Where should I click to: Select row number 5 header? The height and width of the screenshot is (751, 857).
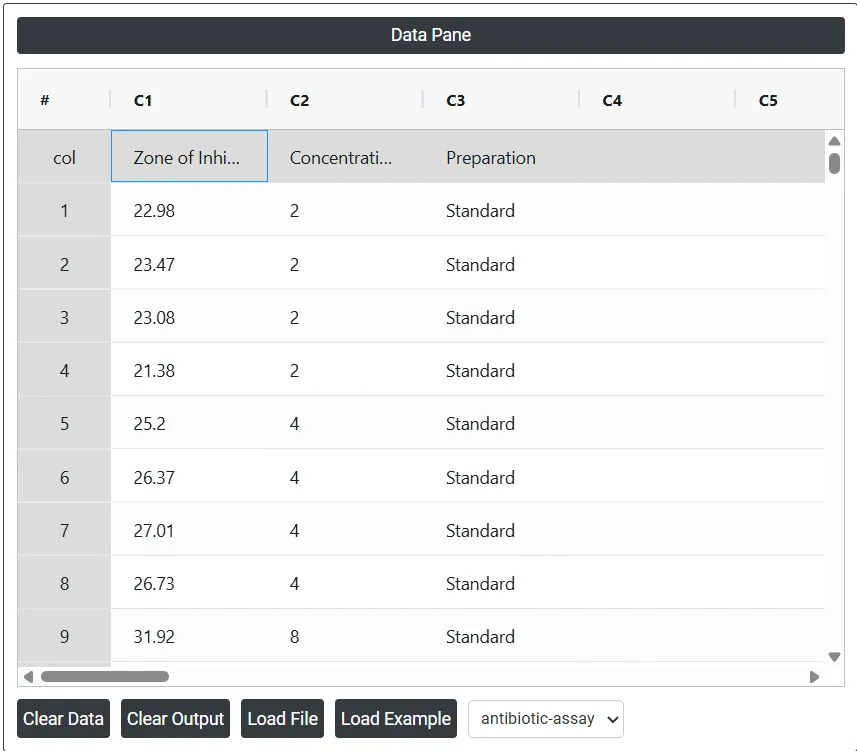64,423
